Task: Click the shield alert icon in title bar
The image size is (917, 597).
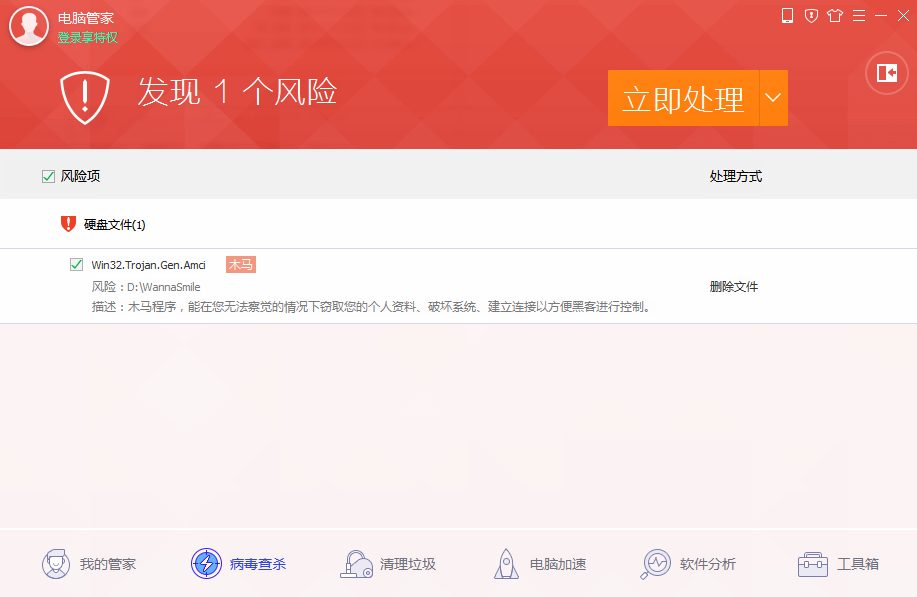Action: point(811,16)
